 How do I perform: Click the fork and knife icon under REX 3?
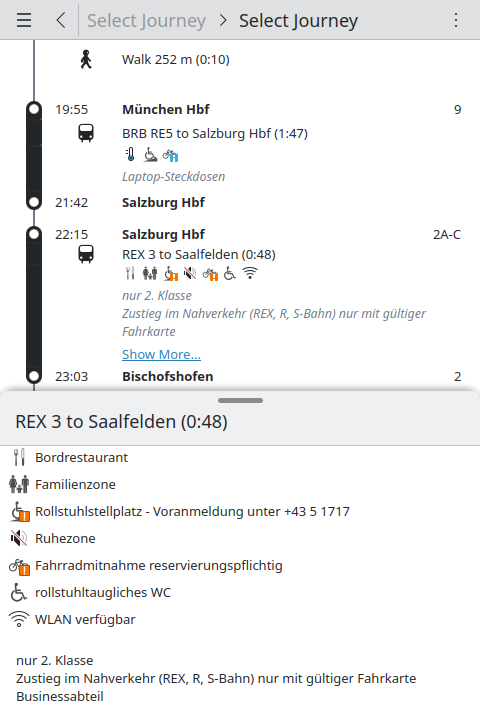pyautogui.click(x=130, y=273)
